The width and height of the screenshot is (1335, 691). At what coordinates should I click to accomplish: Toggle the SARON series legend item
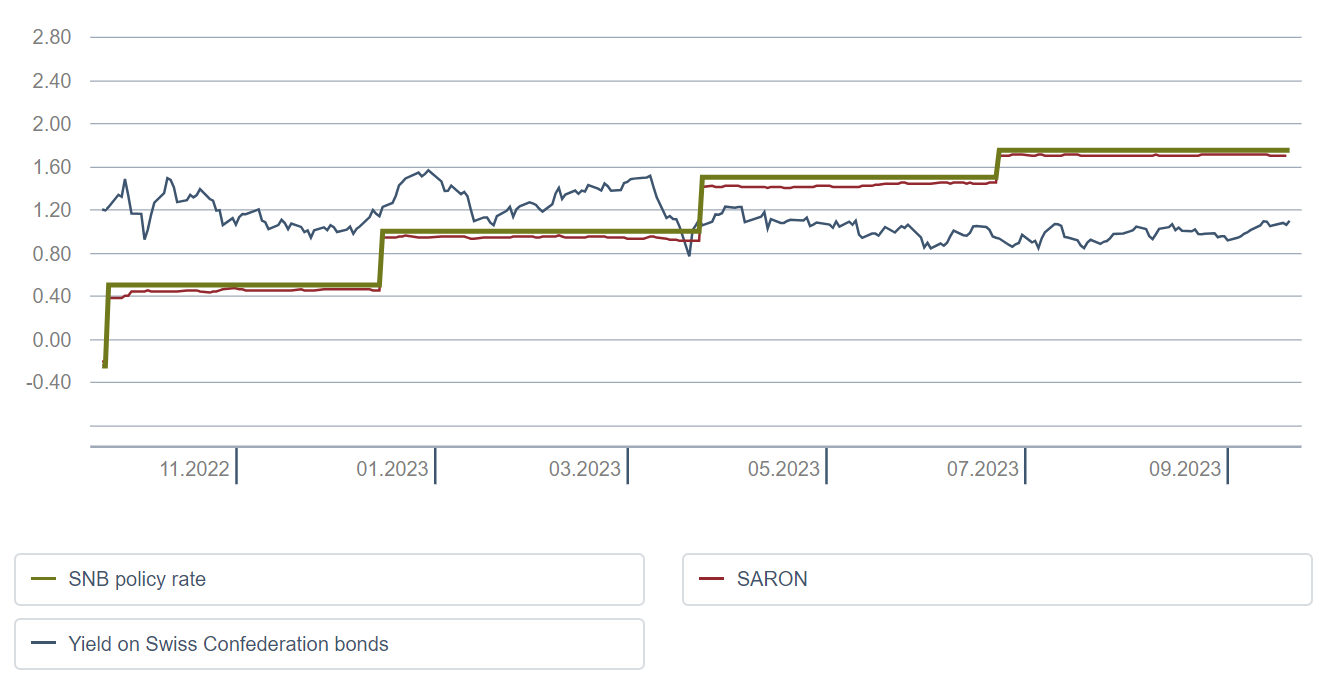click(996, 579)
